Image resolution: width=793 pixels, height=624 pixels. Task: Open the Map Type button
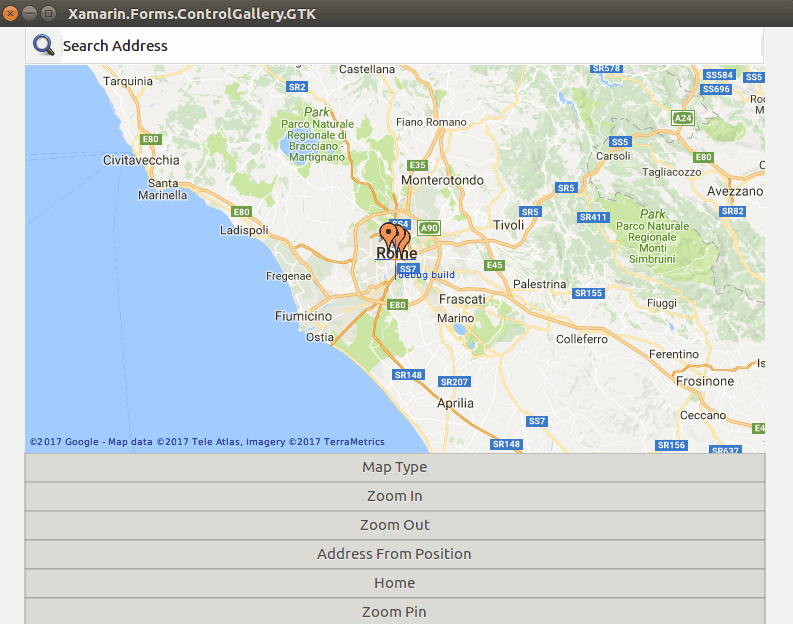coord(394,467)
